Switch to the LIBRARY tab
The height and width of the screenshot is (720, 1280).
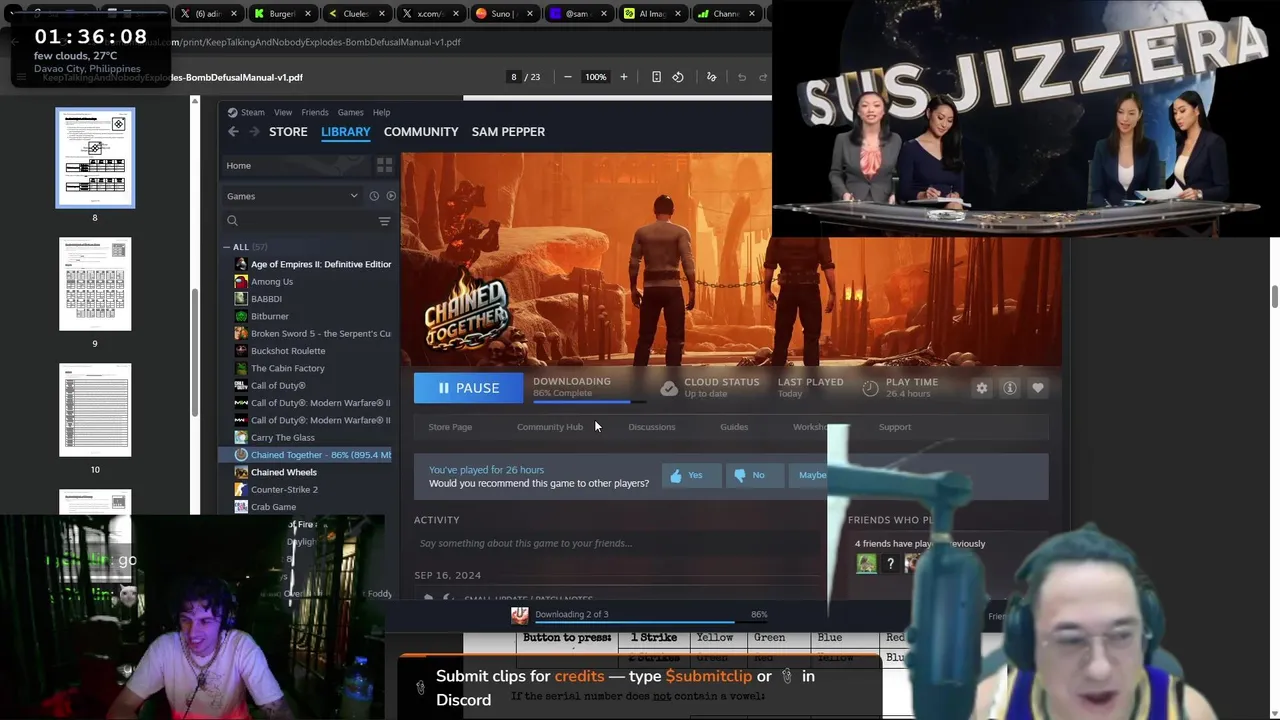point(346,132)
